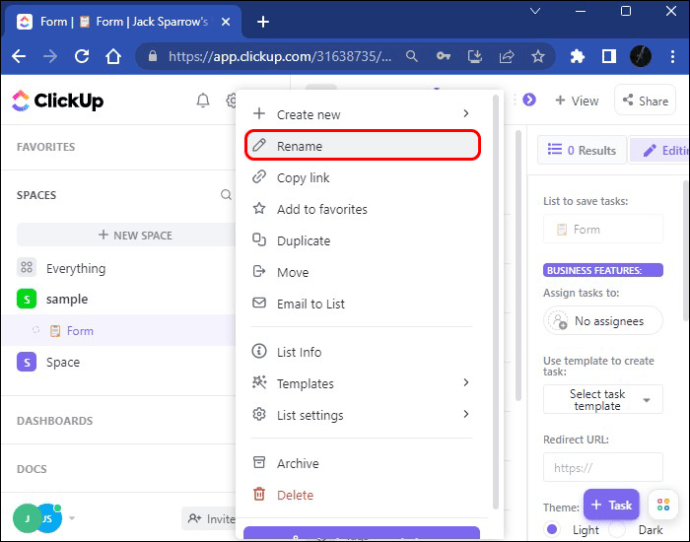Open the tab search chevron in title bar
Viewport: 690px width, 542px height.
point(535,11)
